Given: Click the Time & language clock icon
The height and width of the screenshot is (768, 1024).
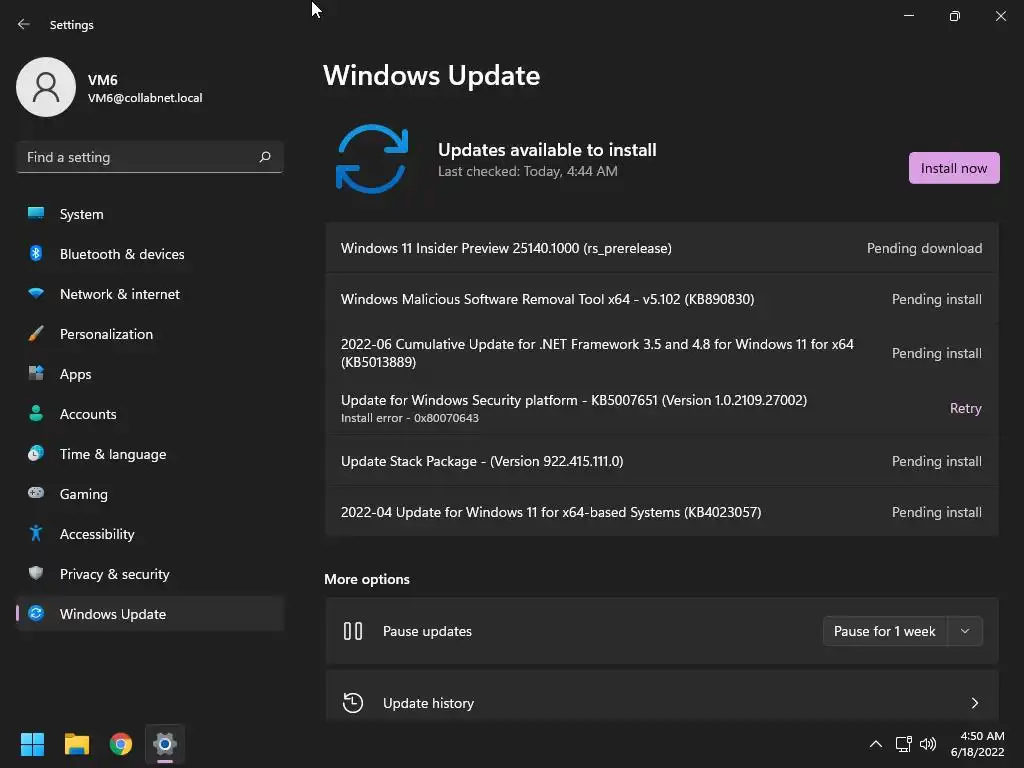Looking at the screenshot, I should tap(36, 453).
